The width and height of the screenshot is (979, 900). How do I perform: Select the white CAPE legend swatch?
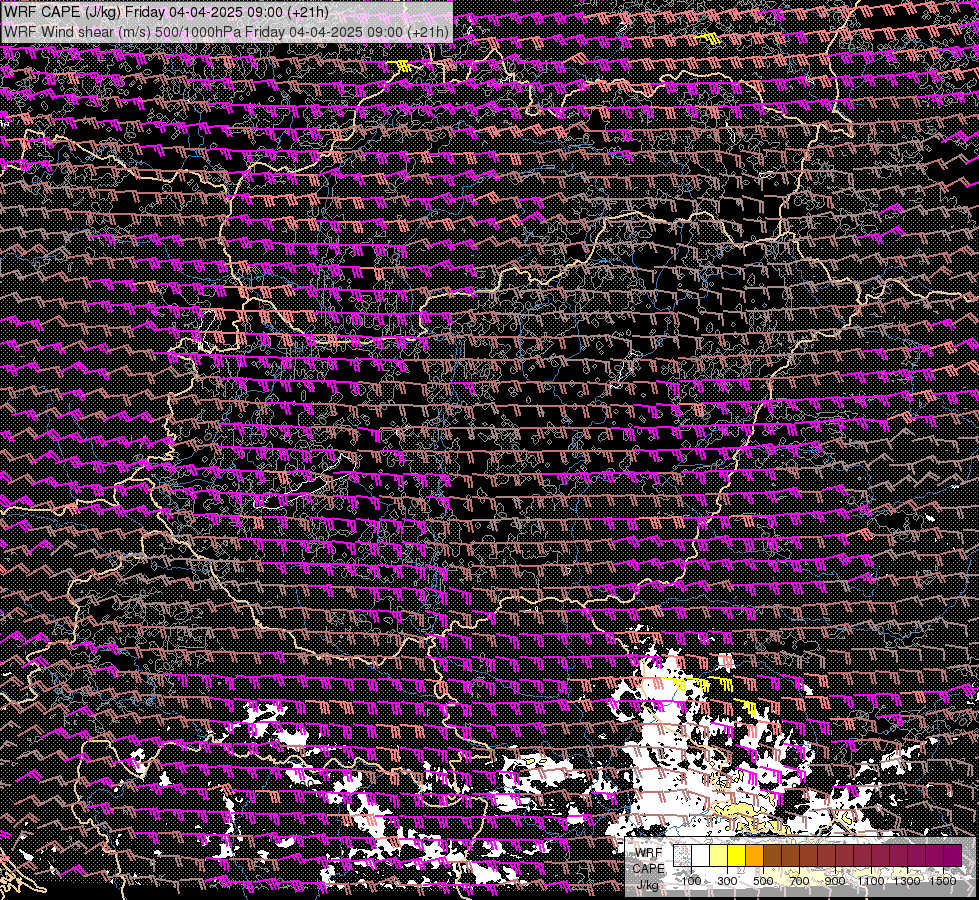pos(701,856)
